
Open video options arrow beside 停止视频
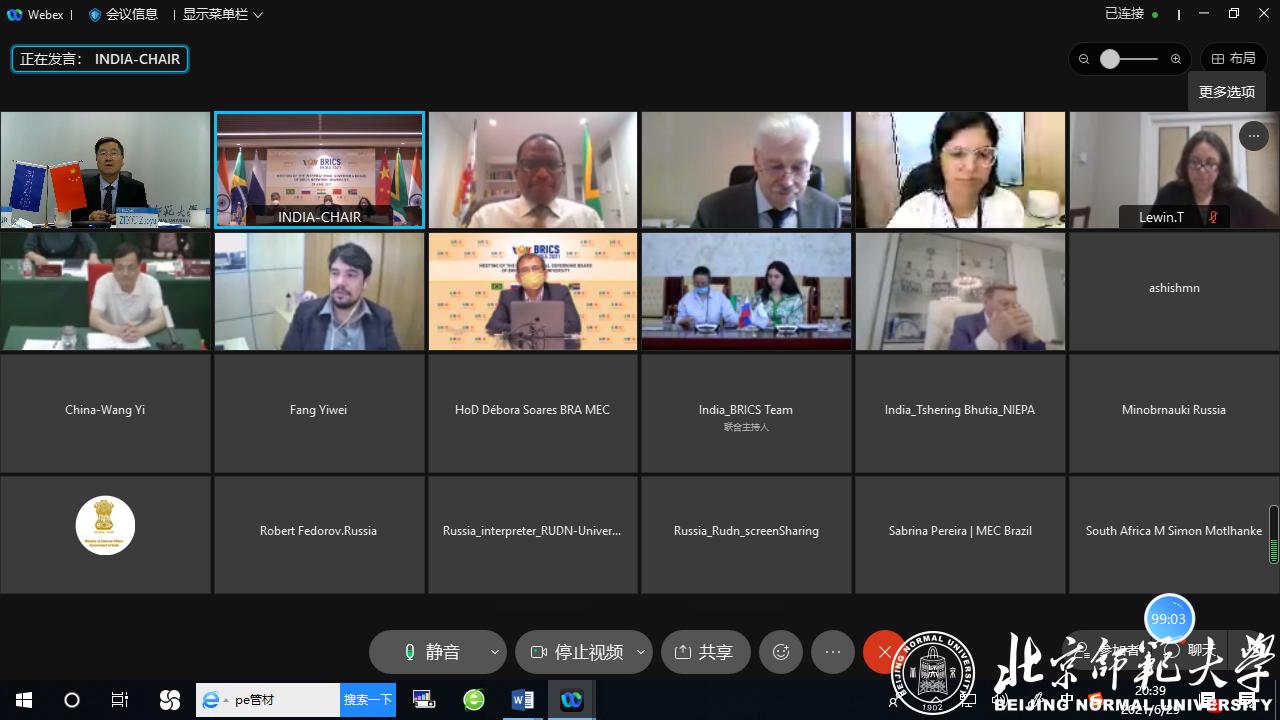pyautogui.click(x=641, y=652)
